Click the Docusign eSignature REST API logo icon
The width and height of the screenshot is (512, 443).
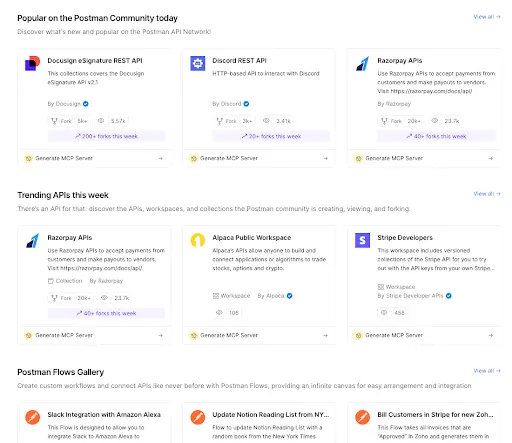pyautogui.click(x=32, y=63)
